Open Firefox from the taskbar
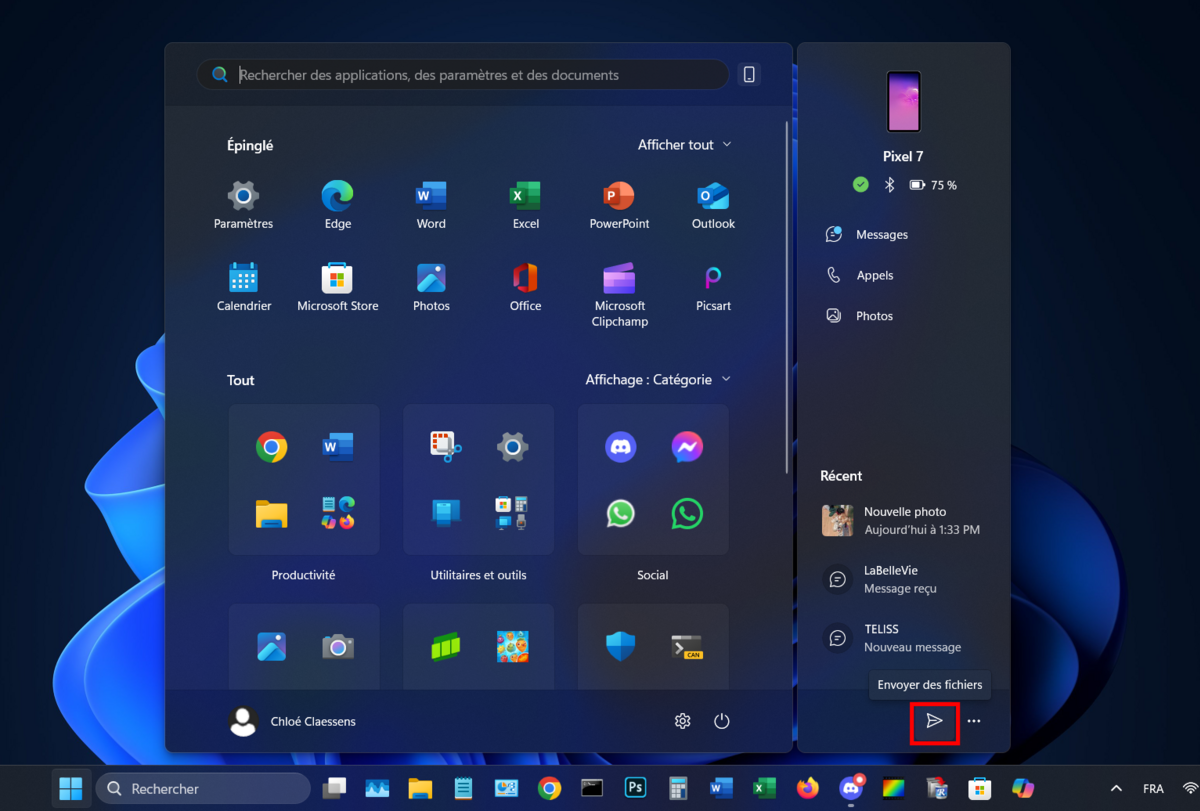 807,789
